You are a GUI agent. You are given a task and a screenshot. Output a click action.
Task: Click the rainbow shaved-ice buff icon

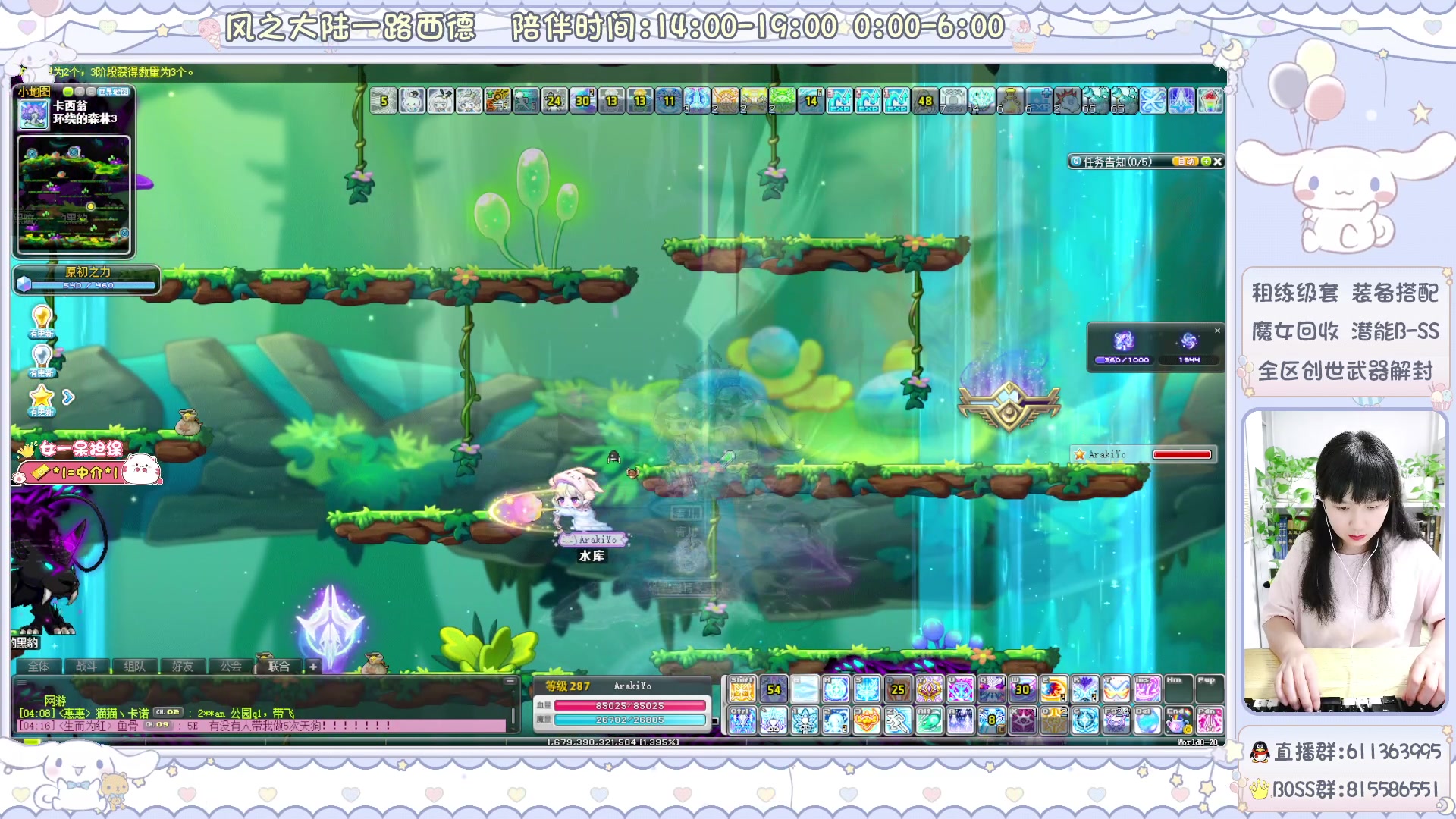[1210, 100]
